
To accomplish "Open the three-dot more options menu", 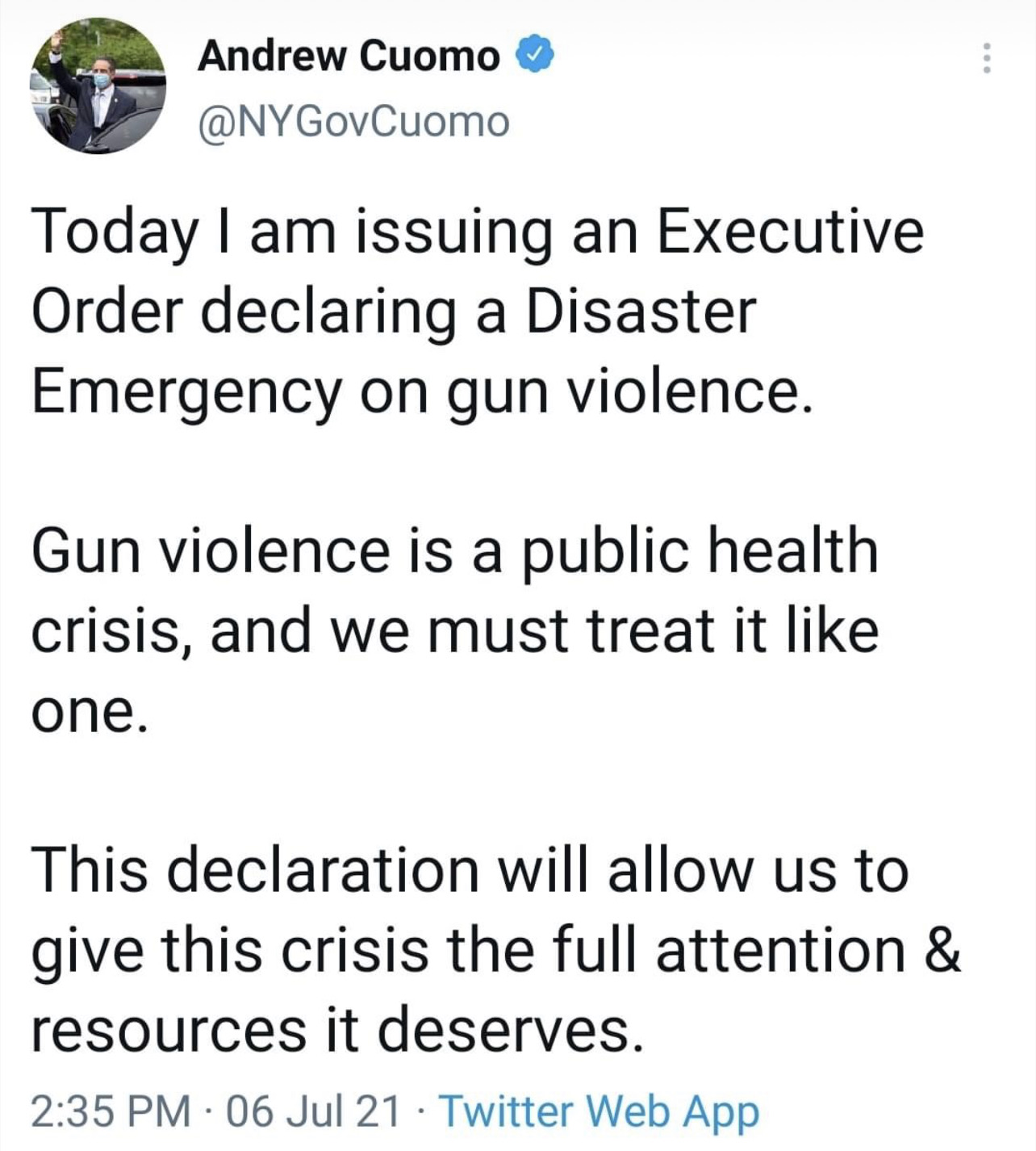I will click(985, 58).
